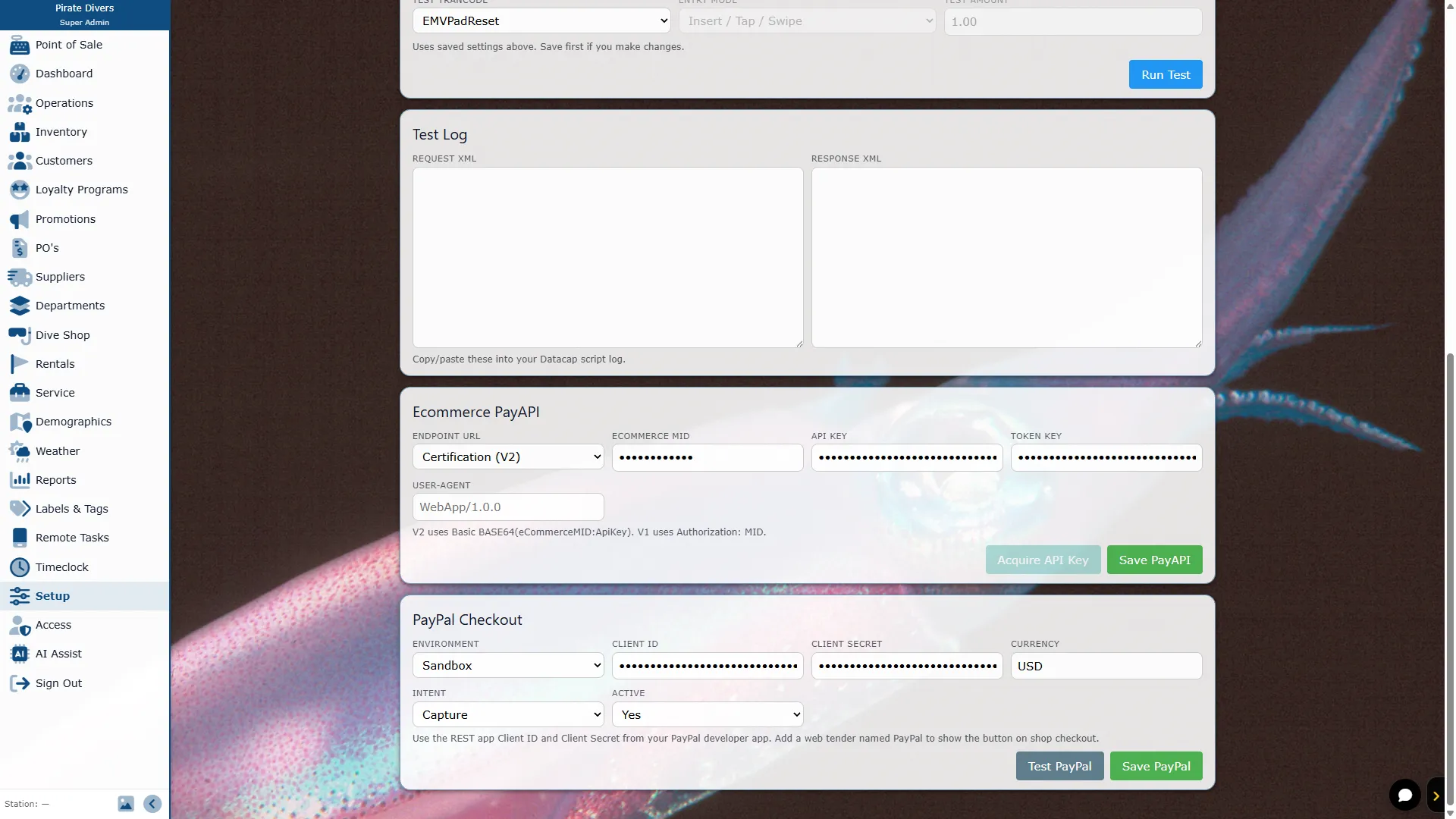Click the AI Assist chip icon
This screenshot has height=819, width=1456.
[x=20, y=654]
